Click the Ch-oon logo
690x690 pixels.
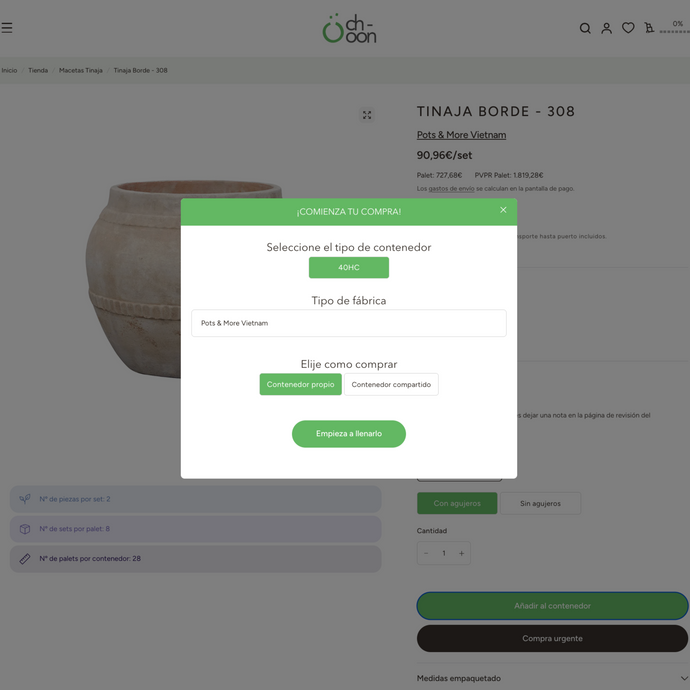pyautogui.click(x=349, y=29)
